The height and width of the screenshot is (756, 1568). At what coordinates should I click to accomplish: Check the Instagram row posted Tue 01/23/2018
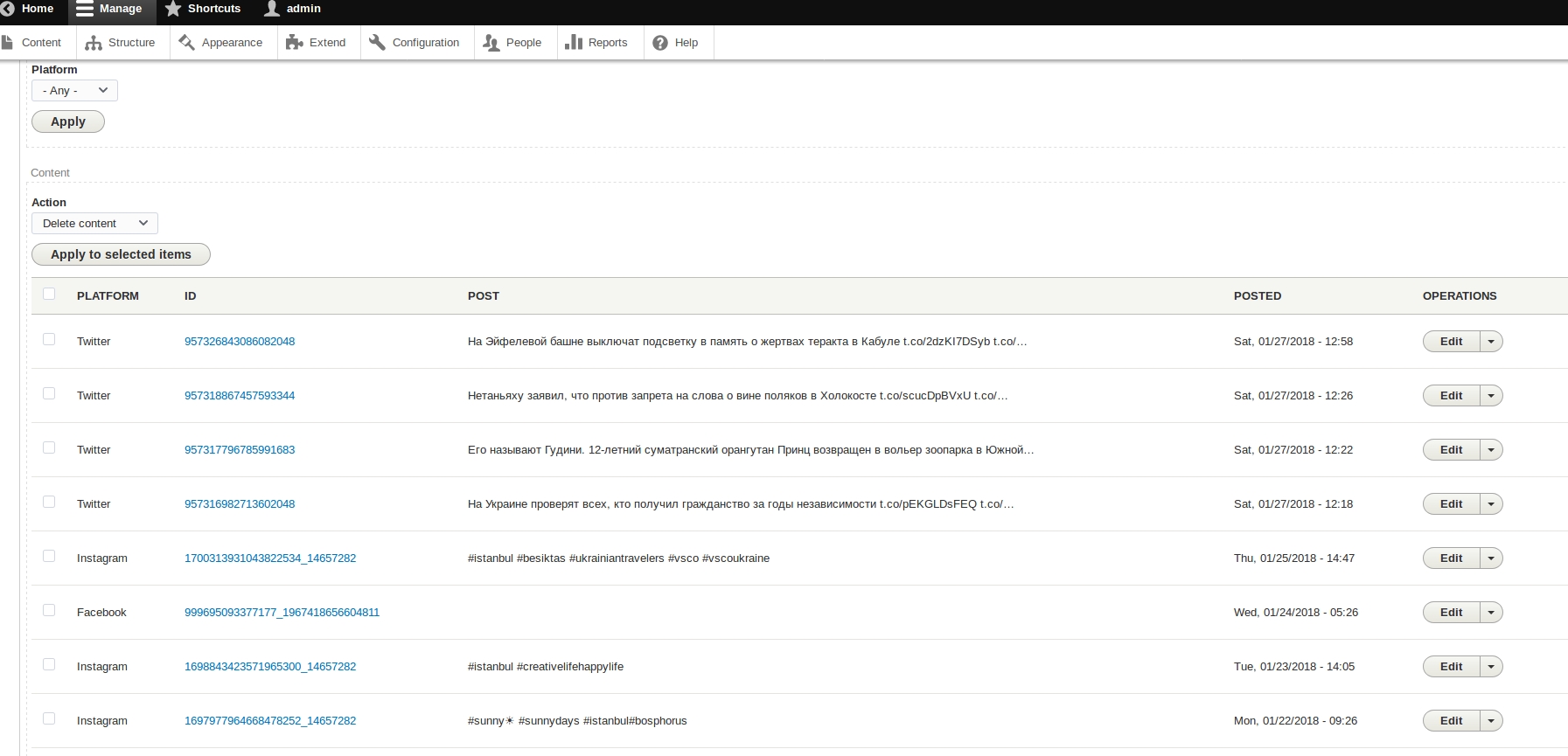point(49,664)
